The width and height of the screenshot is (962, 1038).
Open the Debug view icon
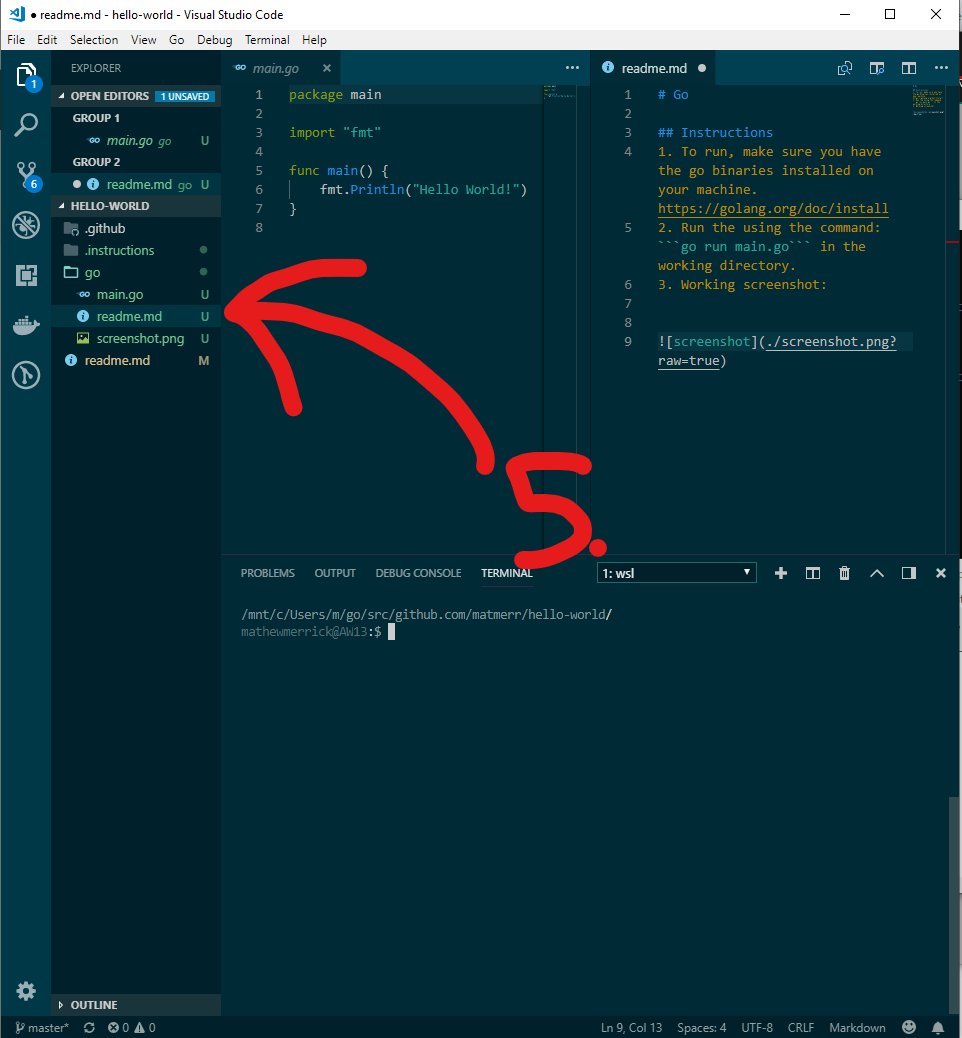coord(26,225)
